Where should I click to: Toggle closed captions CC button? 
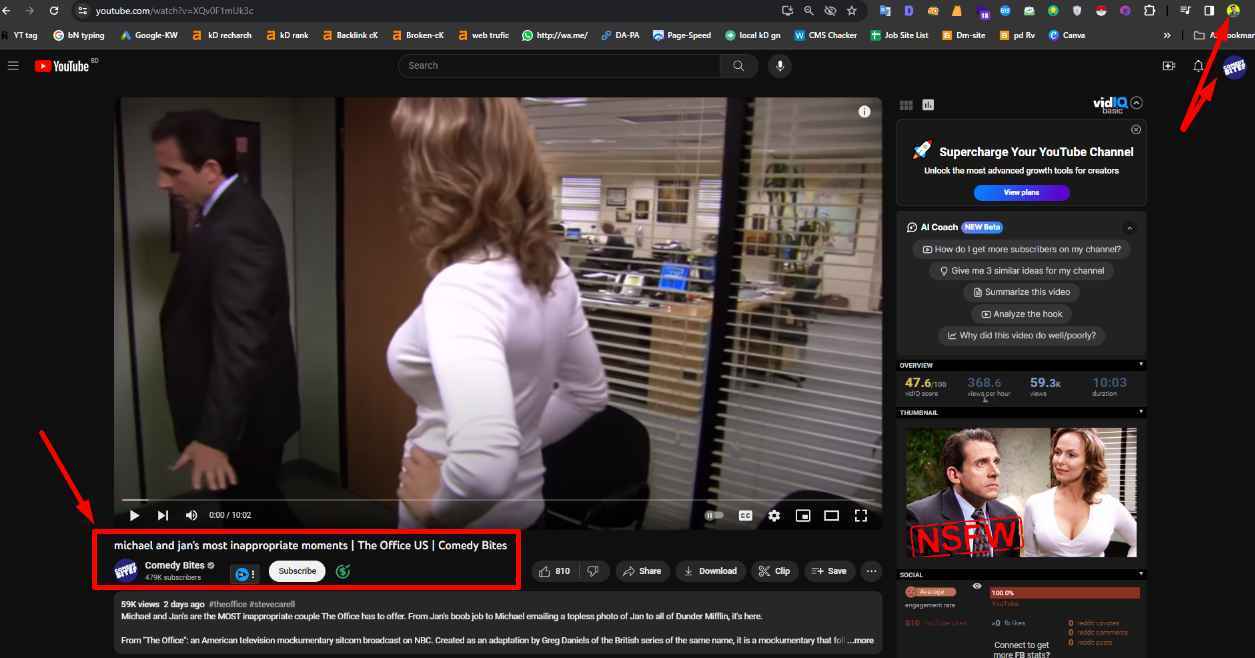click(745, 516)
